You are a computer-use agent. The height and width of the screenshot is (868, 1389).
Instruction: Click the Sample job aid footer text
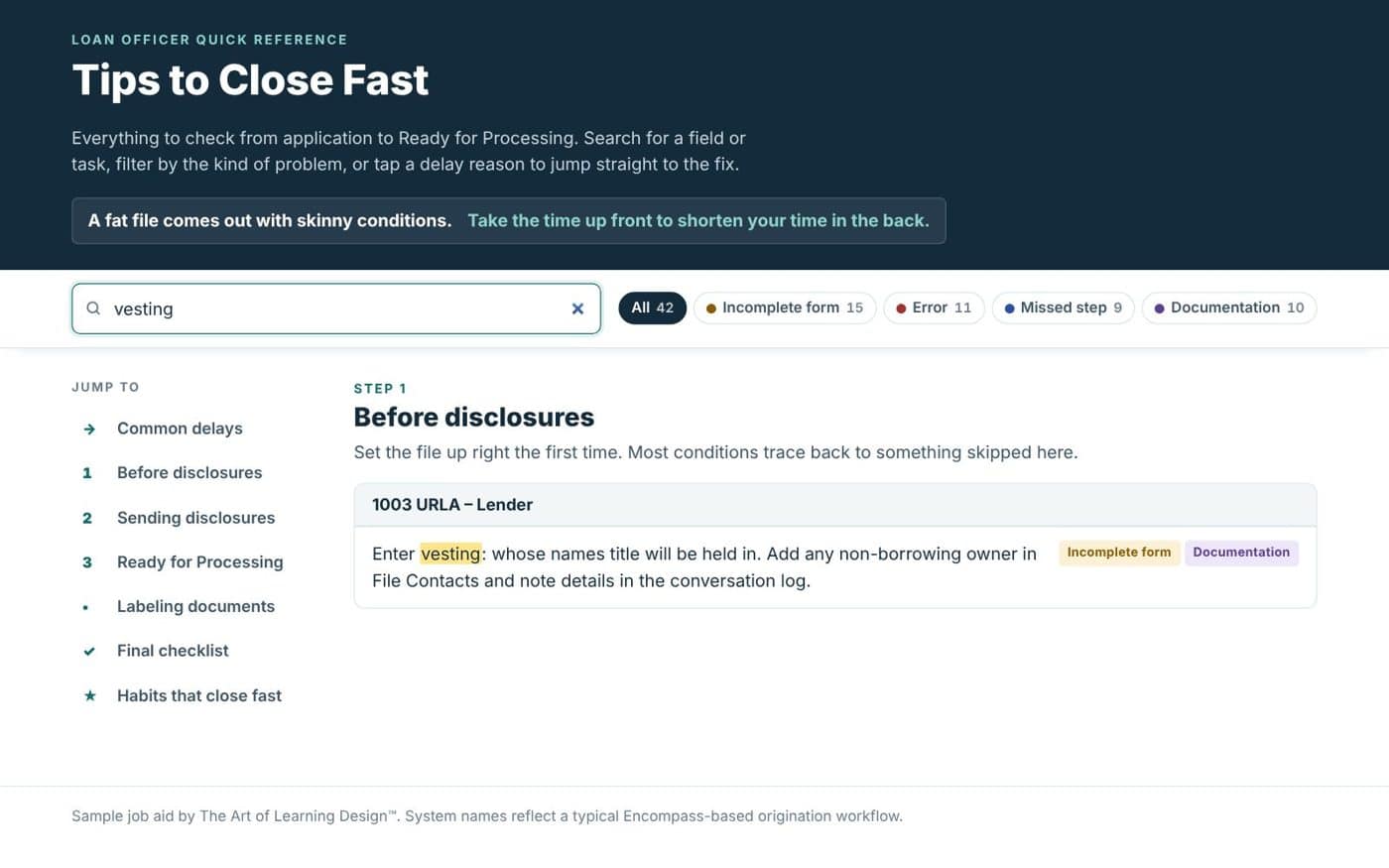click(487, 816)
